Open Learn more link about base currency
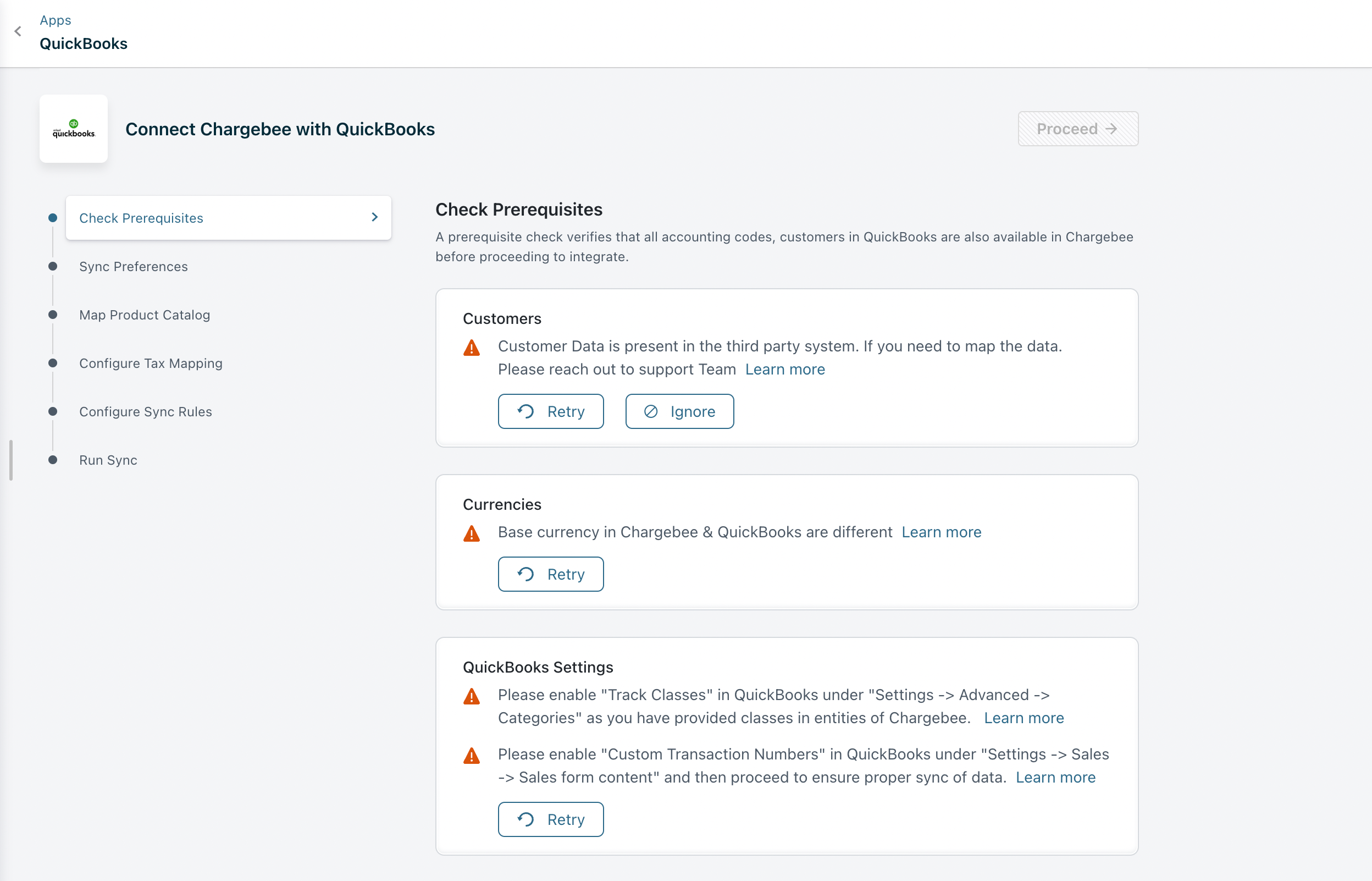 click(941, 532)
